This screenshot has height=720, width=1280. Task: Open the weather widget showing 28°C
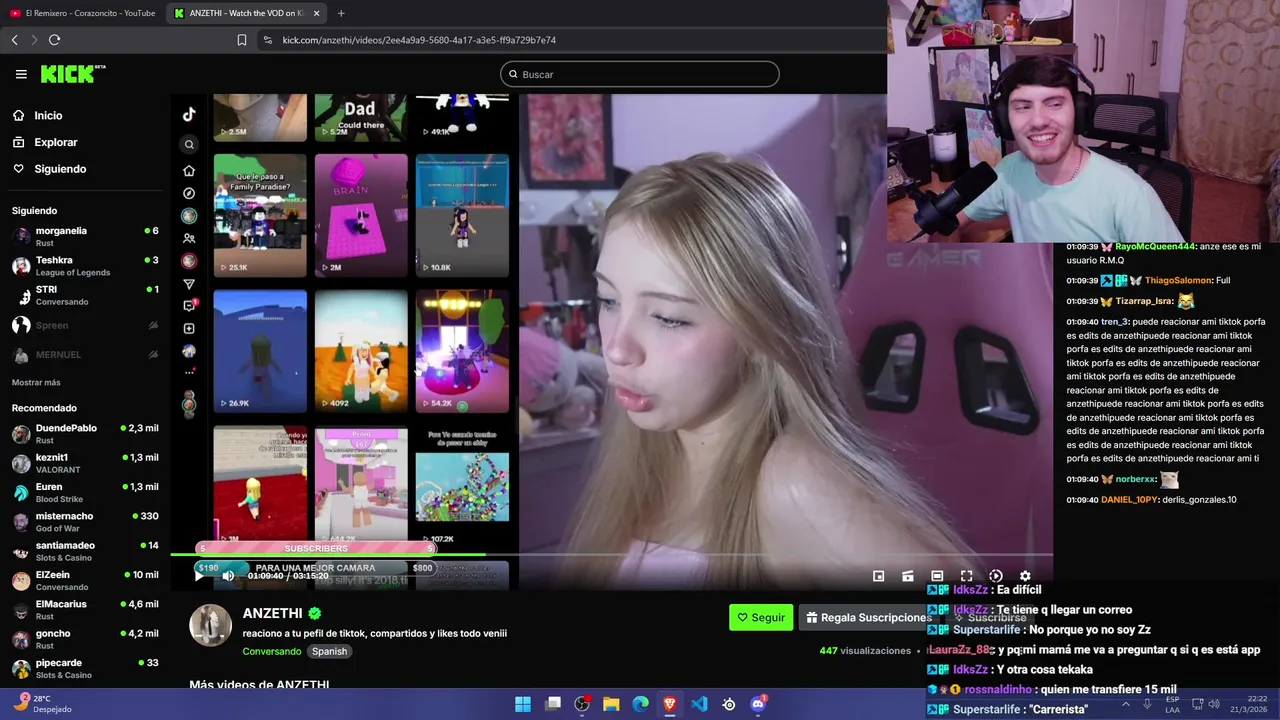pos(42,703)
